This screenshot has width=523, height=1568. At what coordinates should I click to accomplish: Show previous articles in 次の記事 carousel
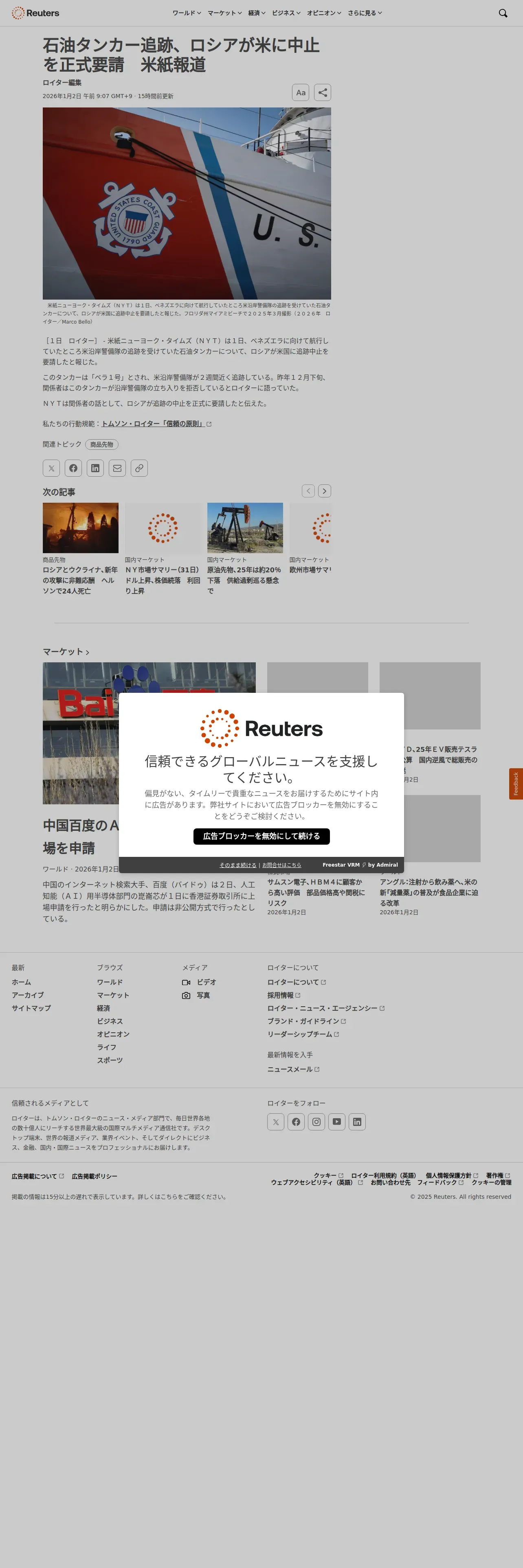309,491
